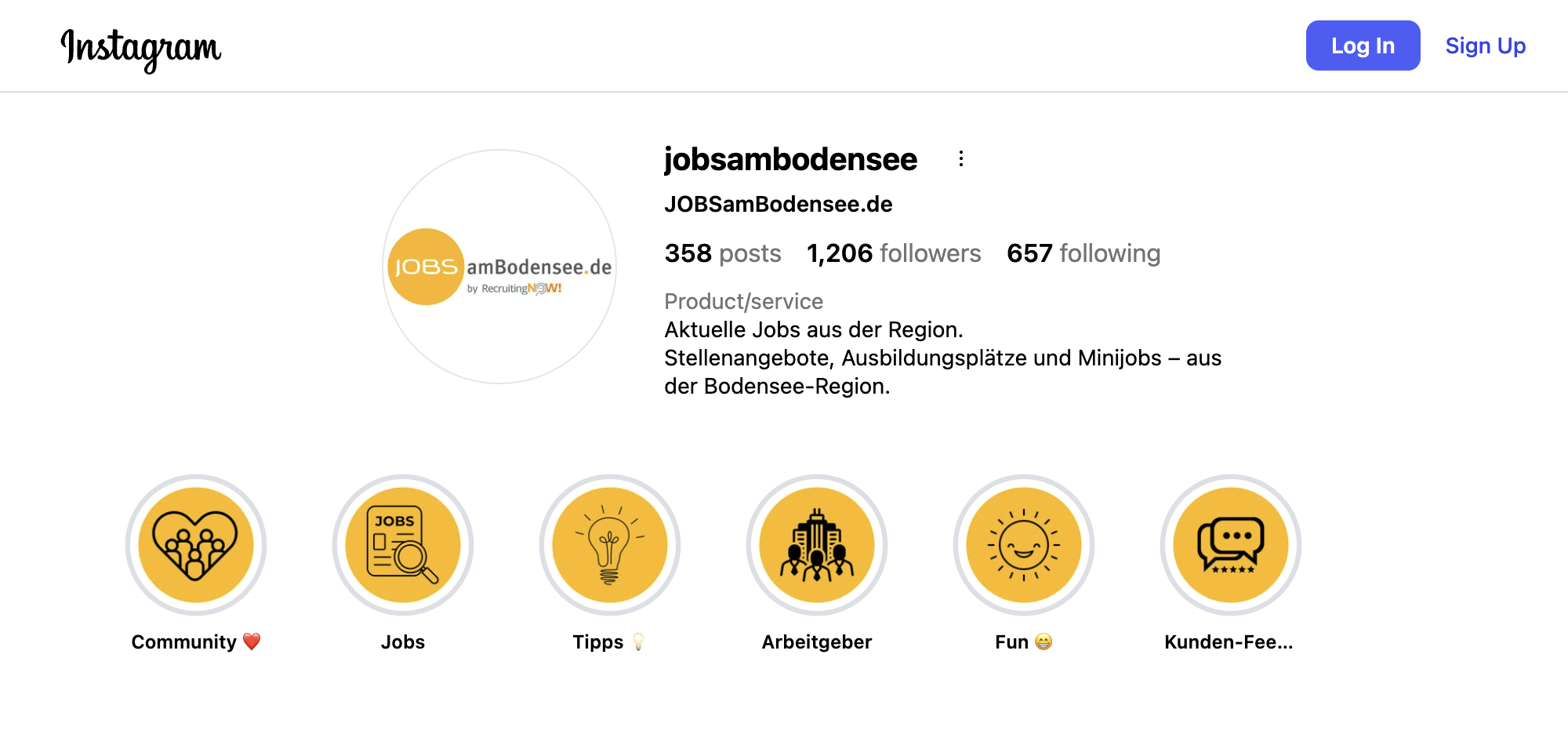Open the Fun smiling sun highlight
The width and height of the screenshot is (1568, 745).
[x=1024, y=545]
